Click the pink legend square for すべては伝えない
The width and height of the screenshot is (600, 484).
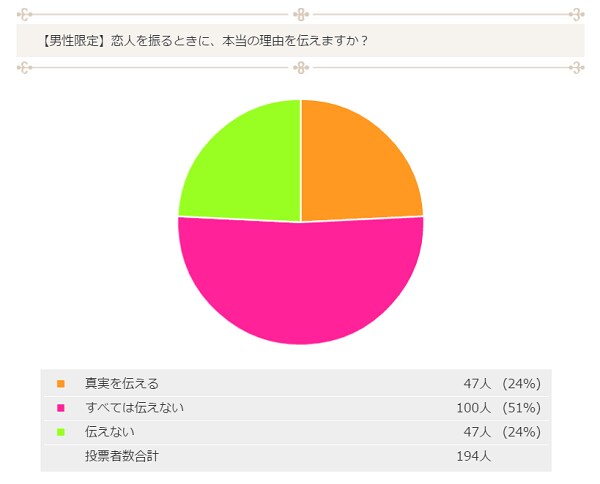click(61, 407)
